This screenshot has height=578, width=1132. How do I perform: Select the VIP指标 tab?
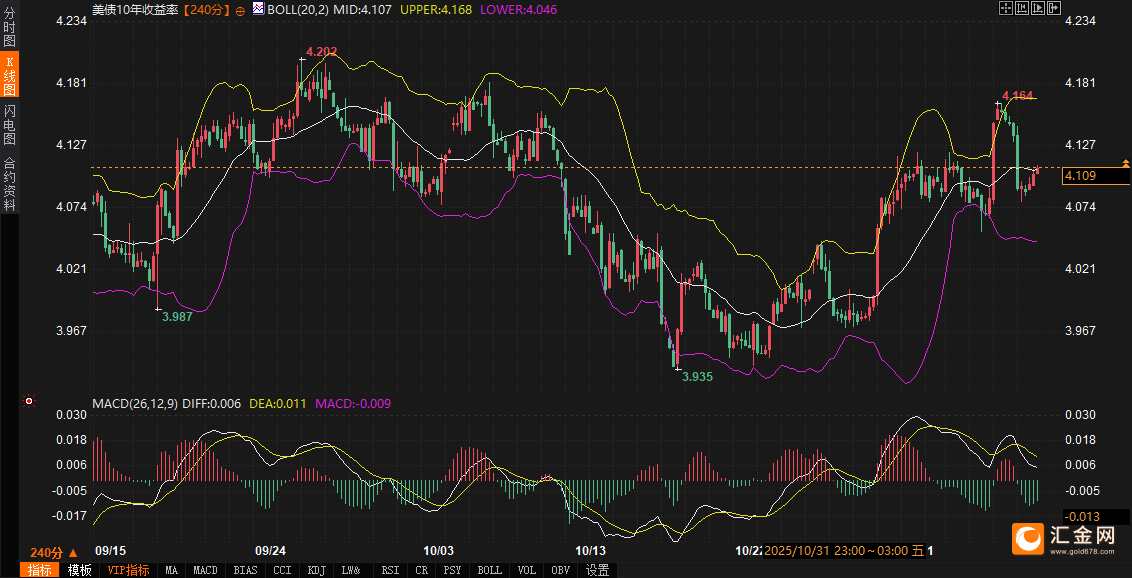point(128,570)
